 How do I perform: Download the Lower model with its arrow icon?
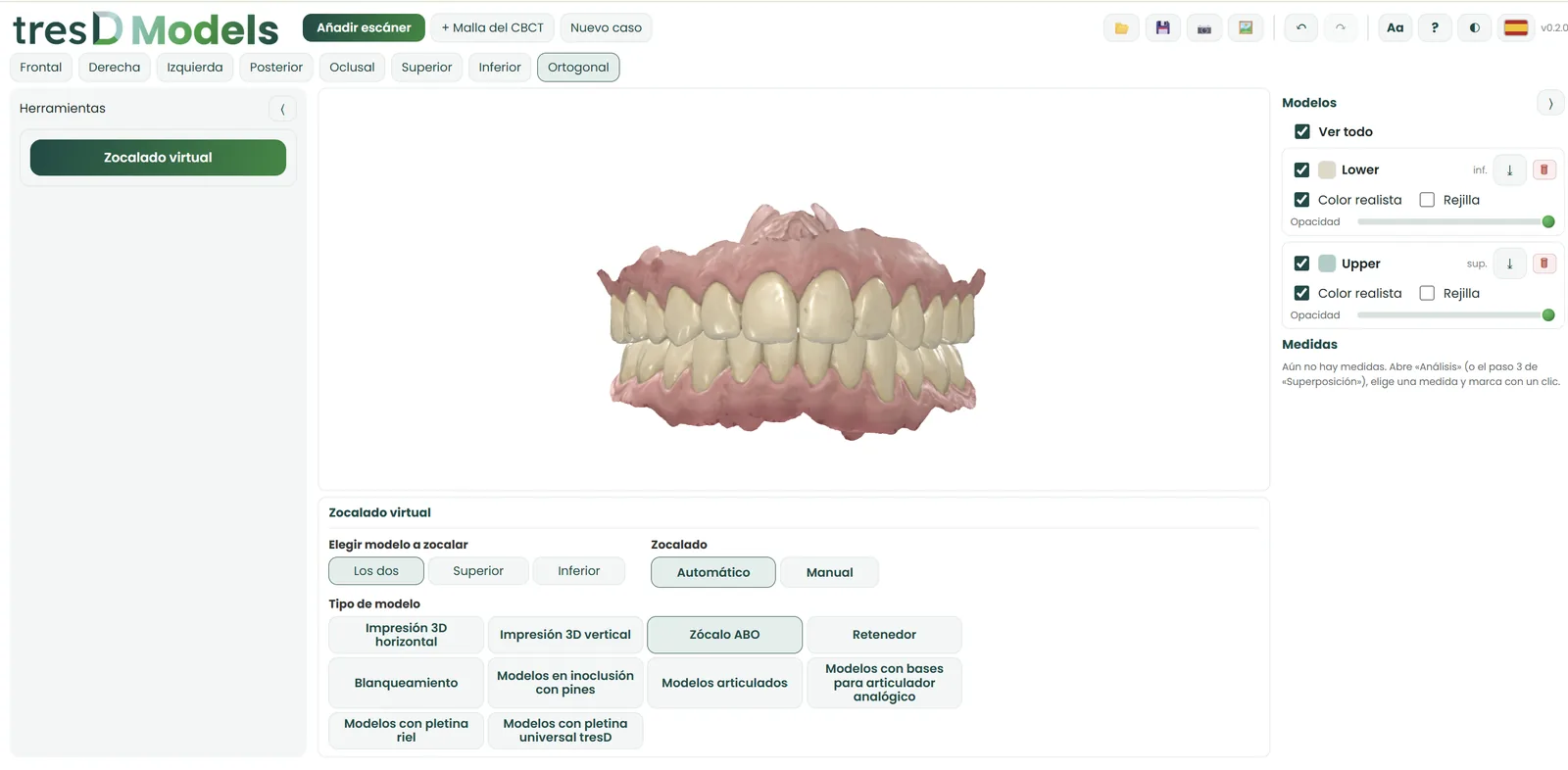[x=1509, y=169]
